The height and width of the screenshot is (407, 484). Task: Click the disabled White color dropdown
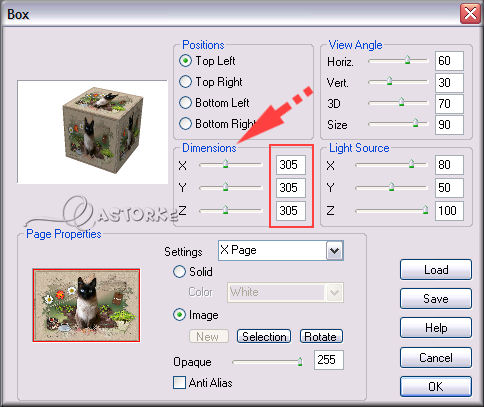coord(285,292)
